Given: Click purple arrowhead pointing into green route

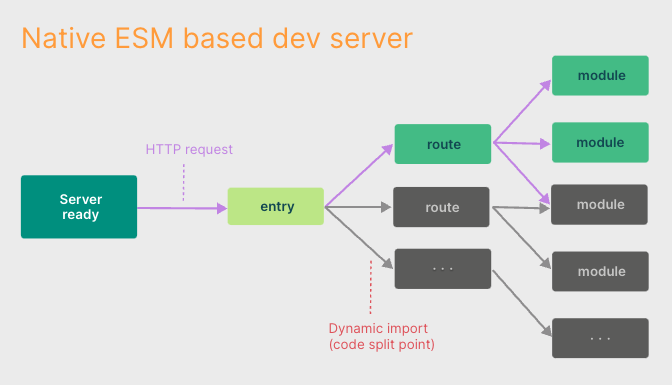Looking at the screenshot, I should pyautogui.click(x=388, y=149).
